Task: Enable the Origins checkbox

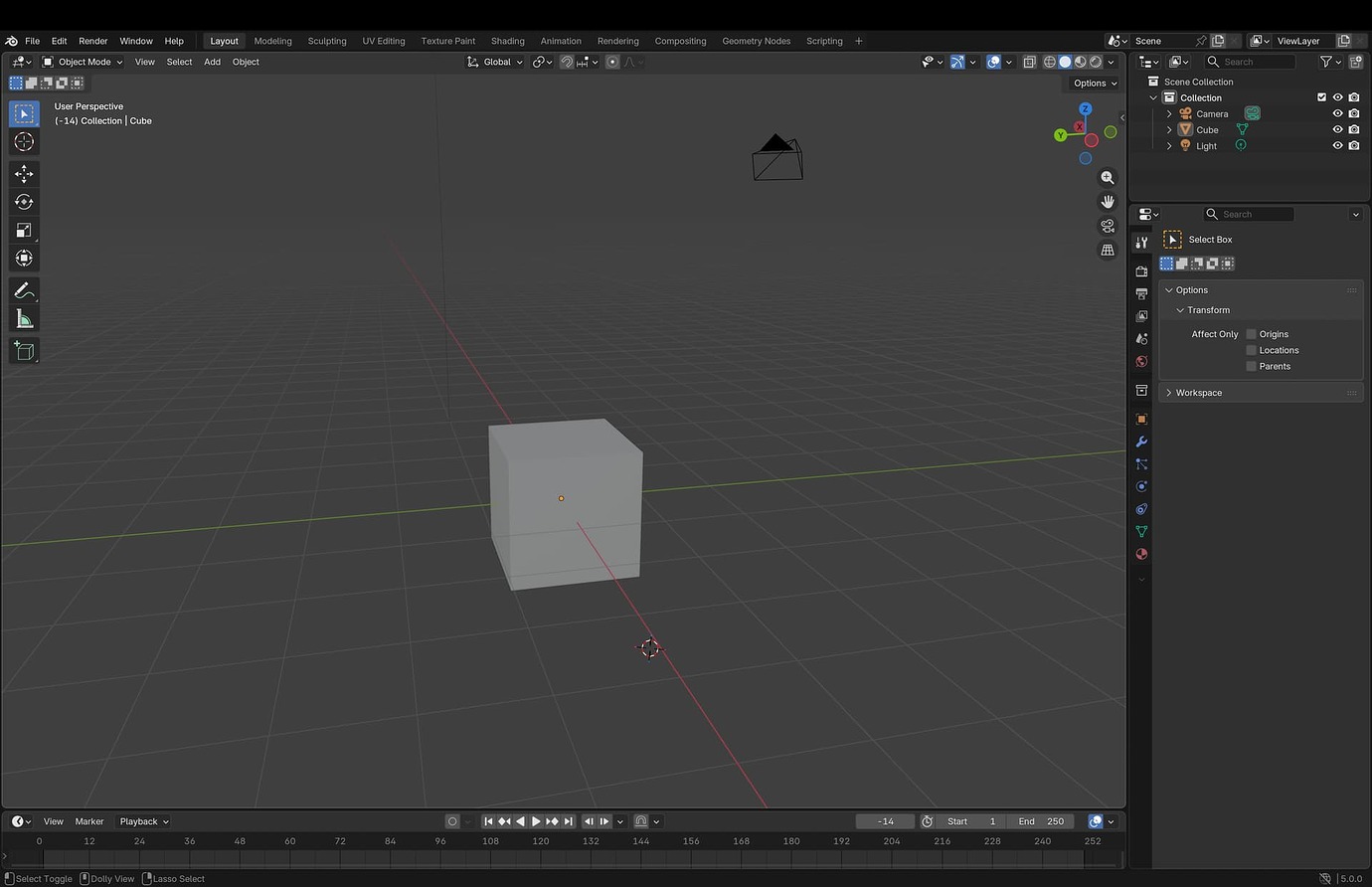Action: coord(1251,334)
